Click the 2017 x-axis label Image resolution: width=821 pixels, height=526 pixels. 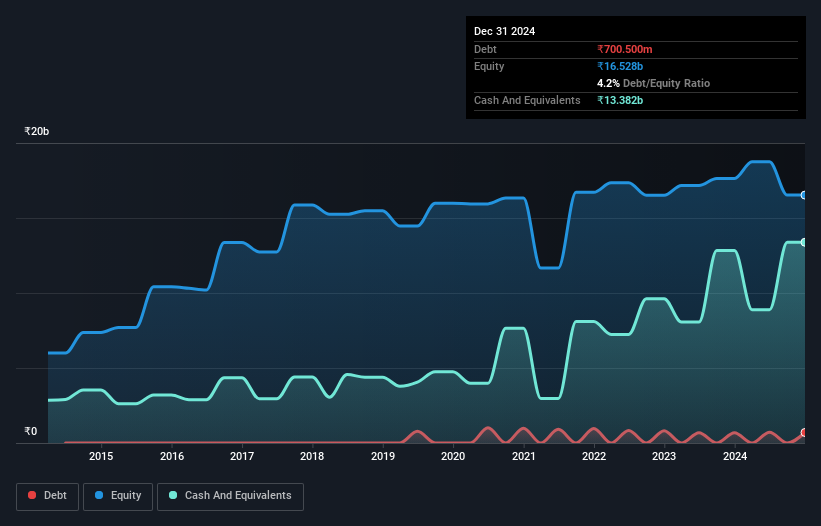pyautogui.click(x=242, y=456)
